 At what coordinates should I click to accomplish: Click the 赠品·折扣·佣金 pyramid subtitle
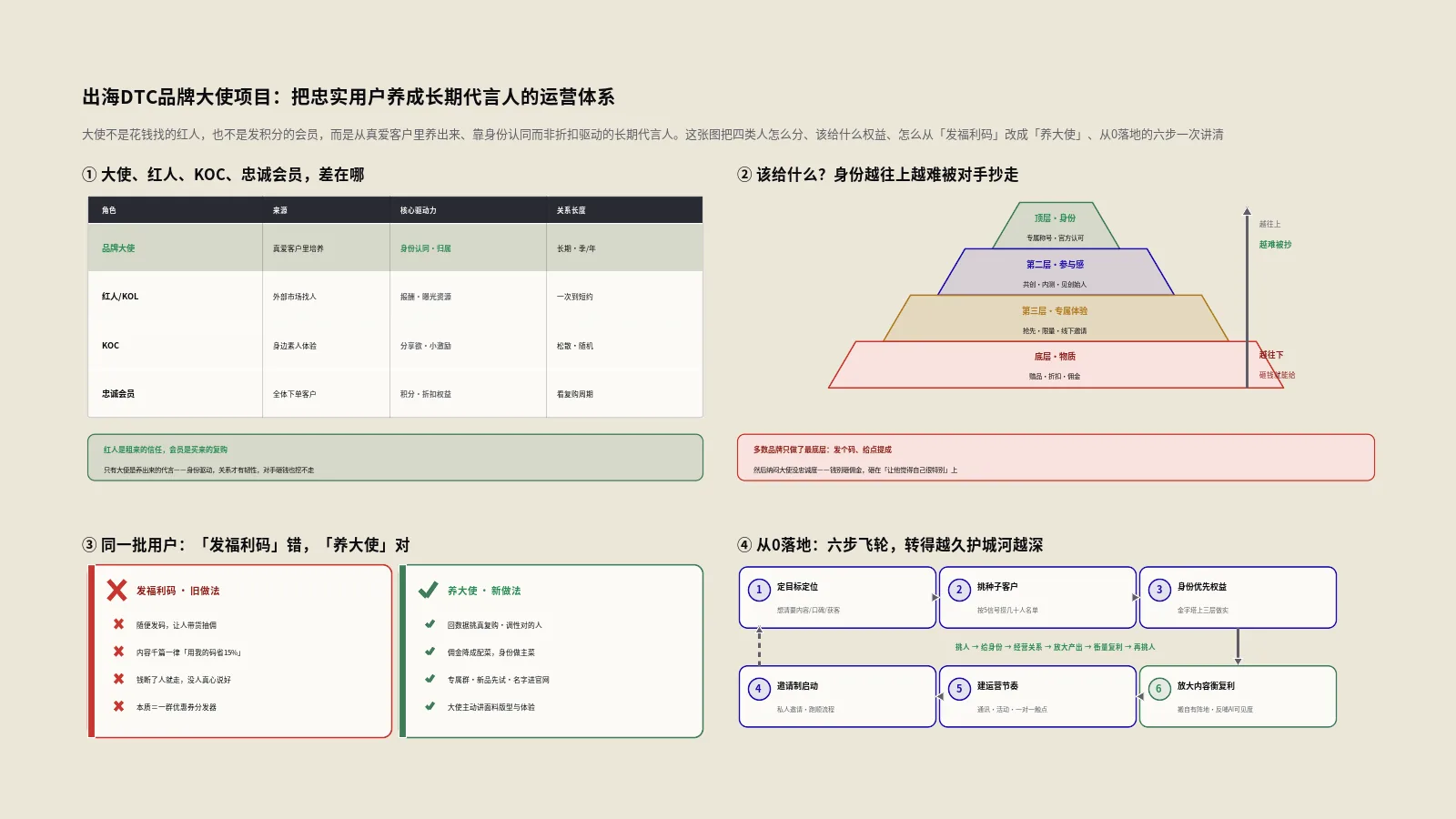pos(1056,376)
